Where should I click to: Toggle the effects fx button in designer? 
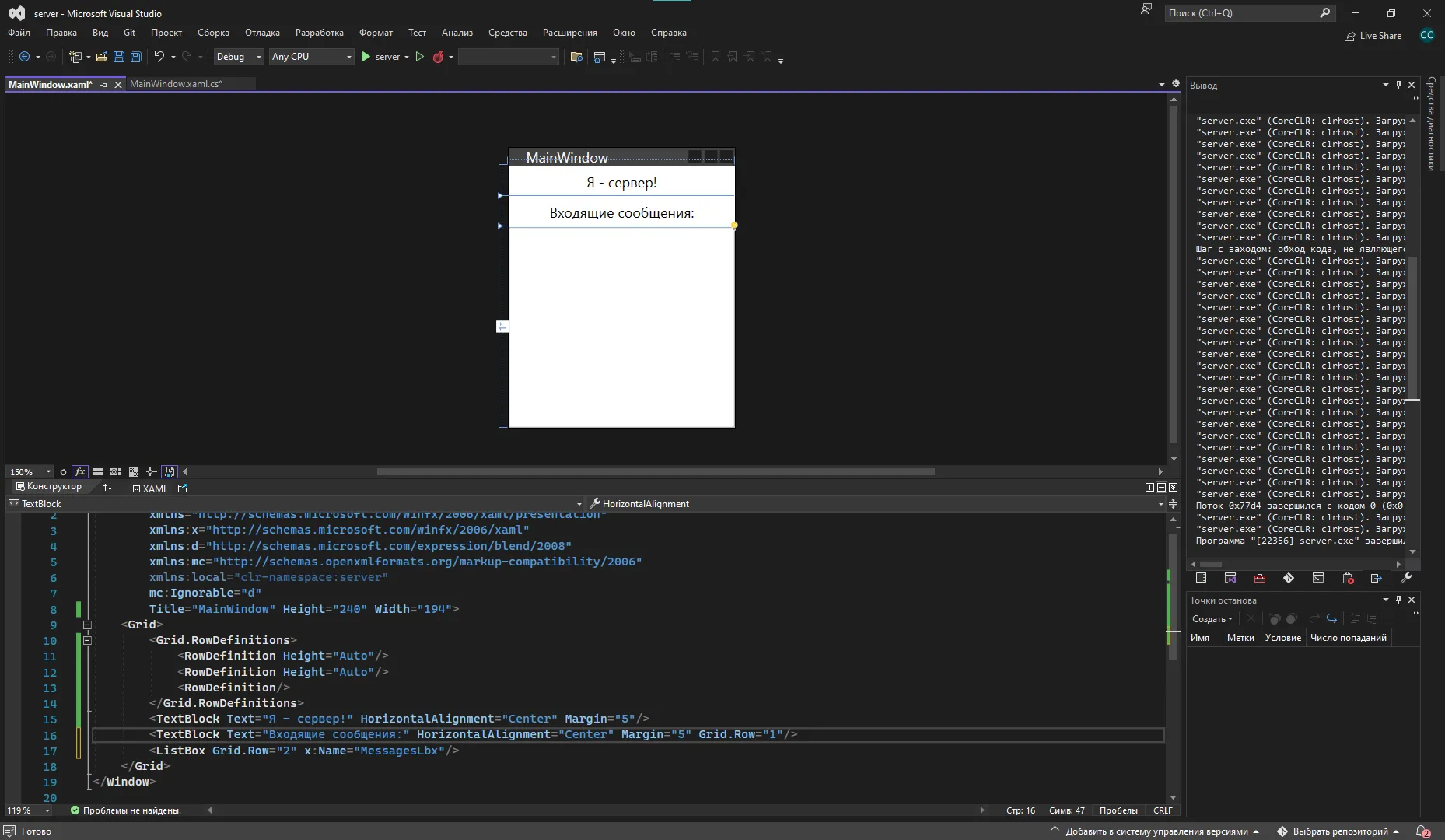[x=79, y=472]
